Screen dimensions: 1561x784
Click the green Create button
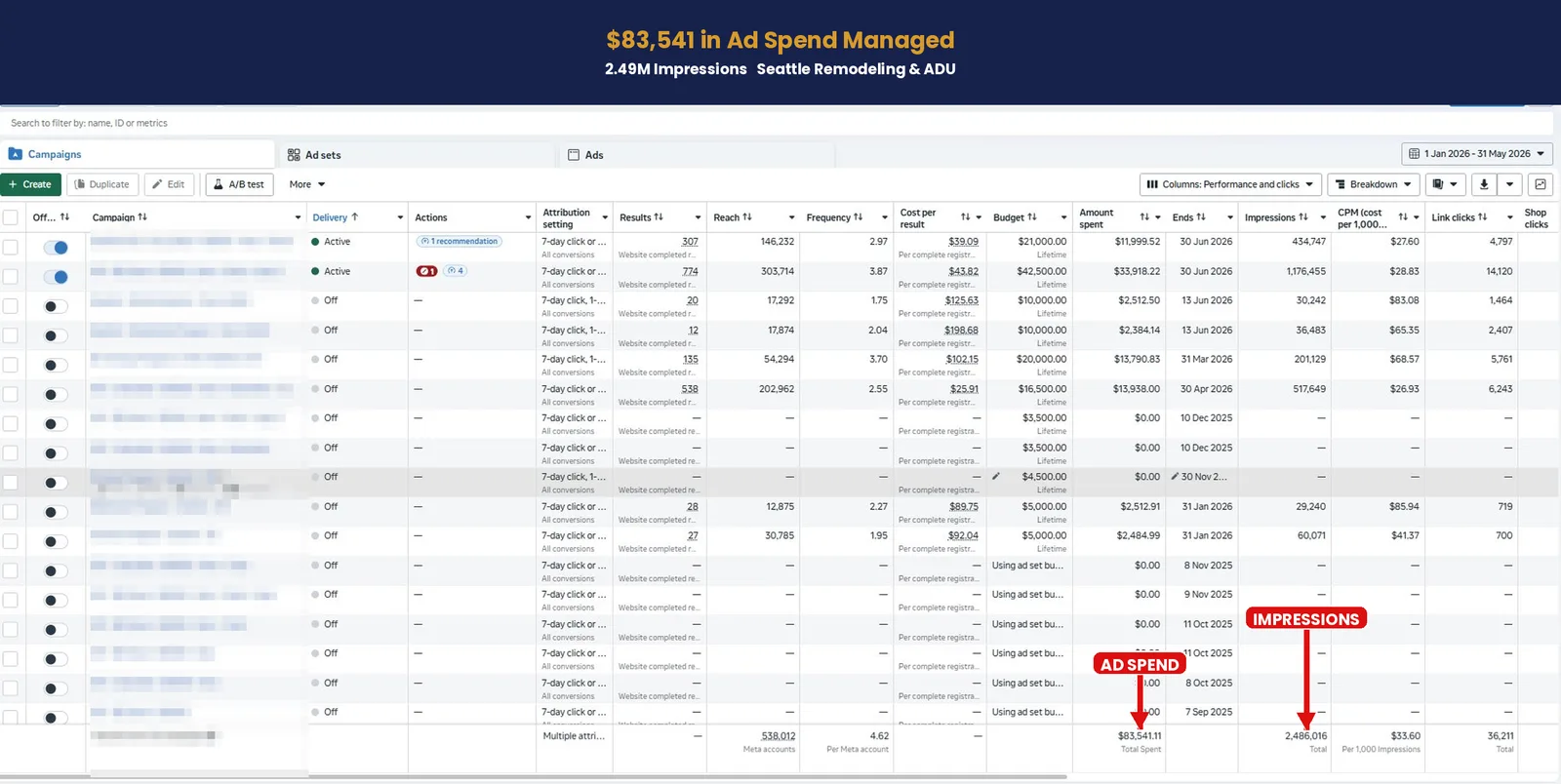[30, 184]
